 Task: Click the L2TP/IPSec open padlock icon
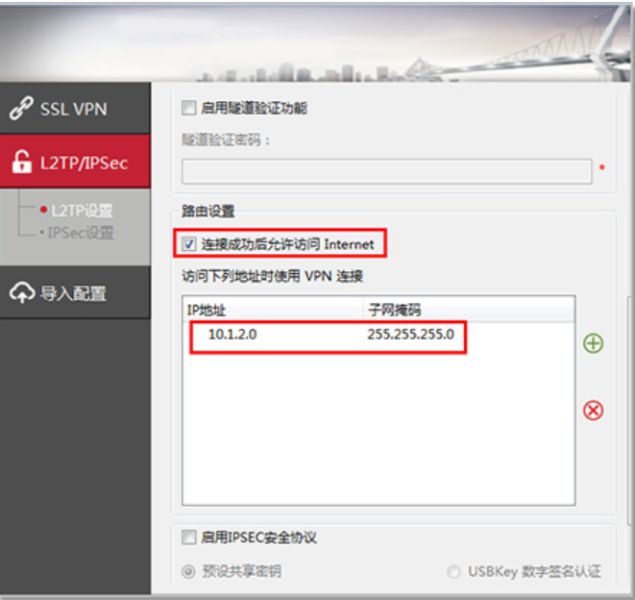click(x=21, y=162)
